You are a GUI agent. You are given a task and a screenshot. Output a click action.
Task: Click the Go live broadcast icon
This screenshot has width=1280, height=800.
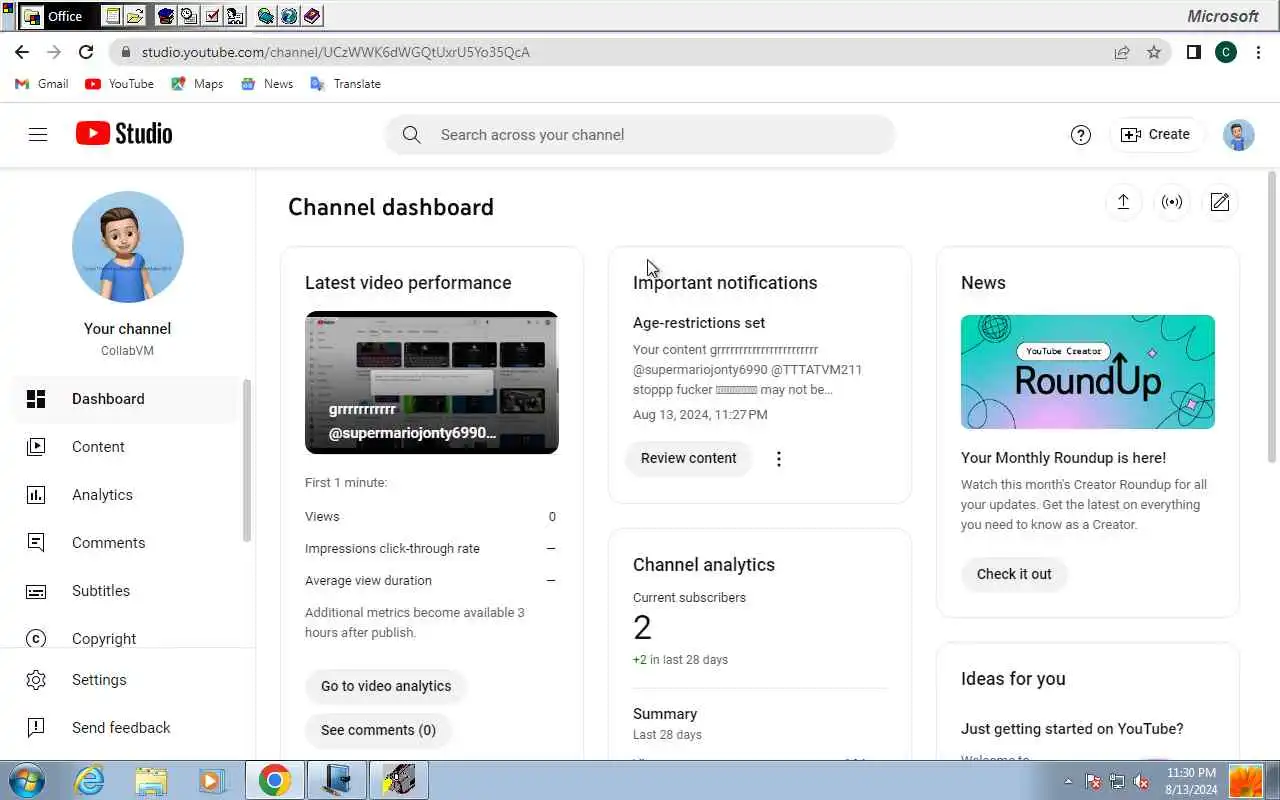[x=1171, y=202]
